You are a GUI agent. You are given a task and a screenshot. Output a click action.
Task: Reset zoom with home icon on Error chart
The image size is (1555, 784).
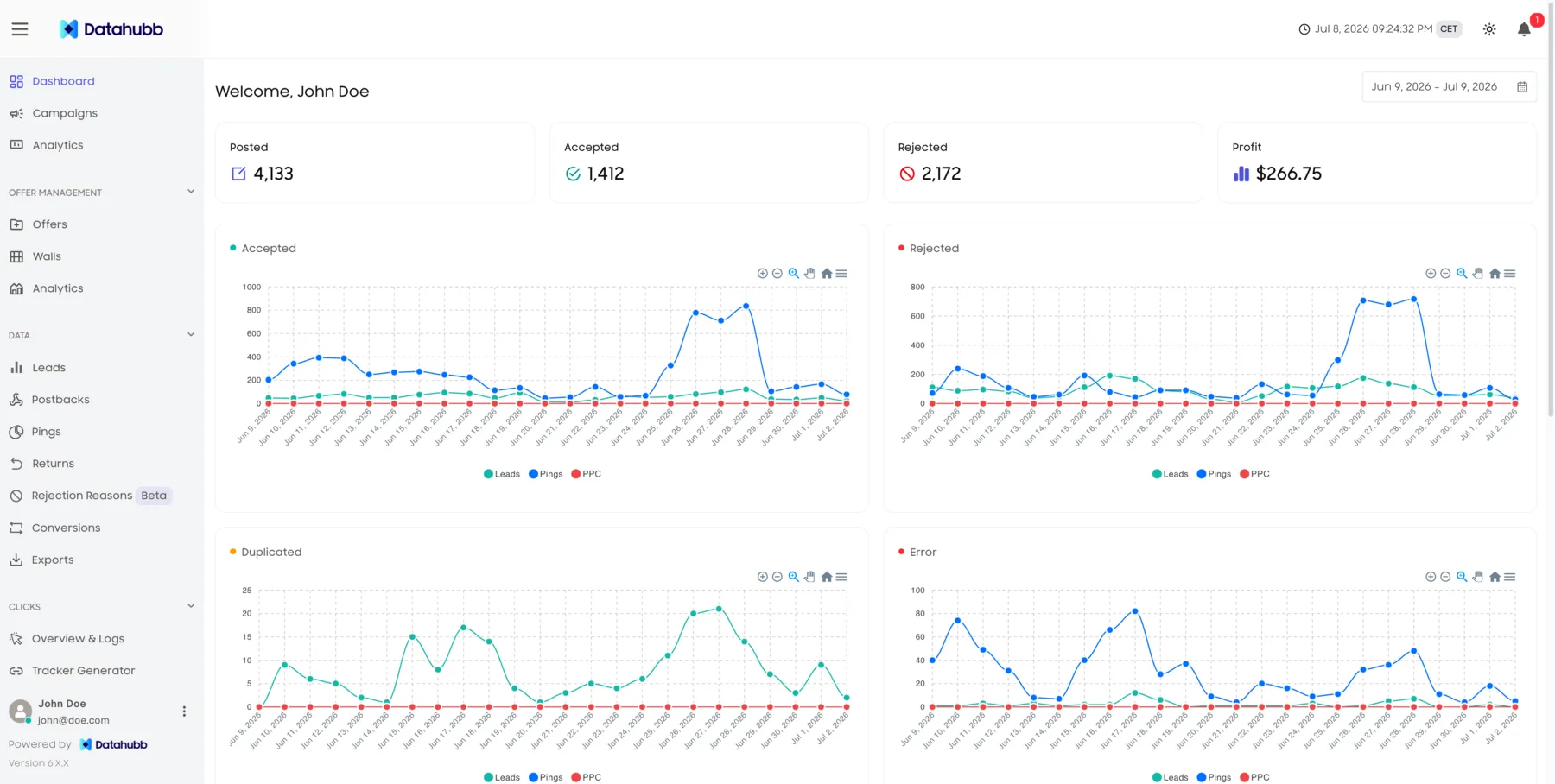1495,577
